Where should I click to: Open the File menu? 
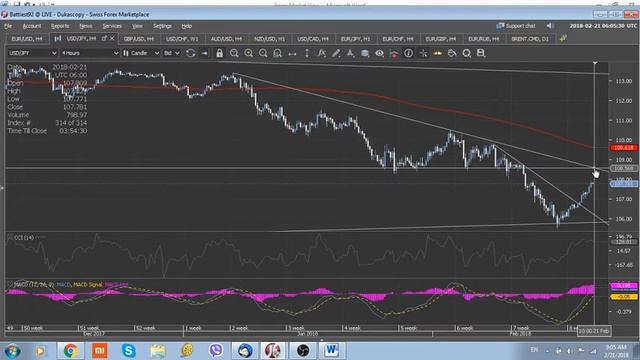point(8,26)
